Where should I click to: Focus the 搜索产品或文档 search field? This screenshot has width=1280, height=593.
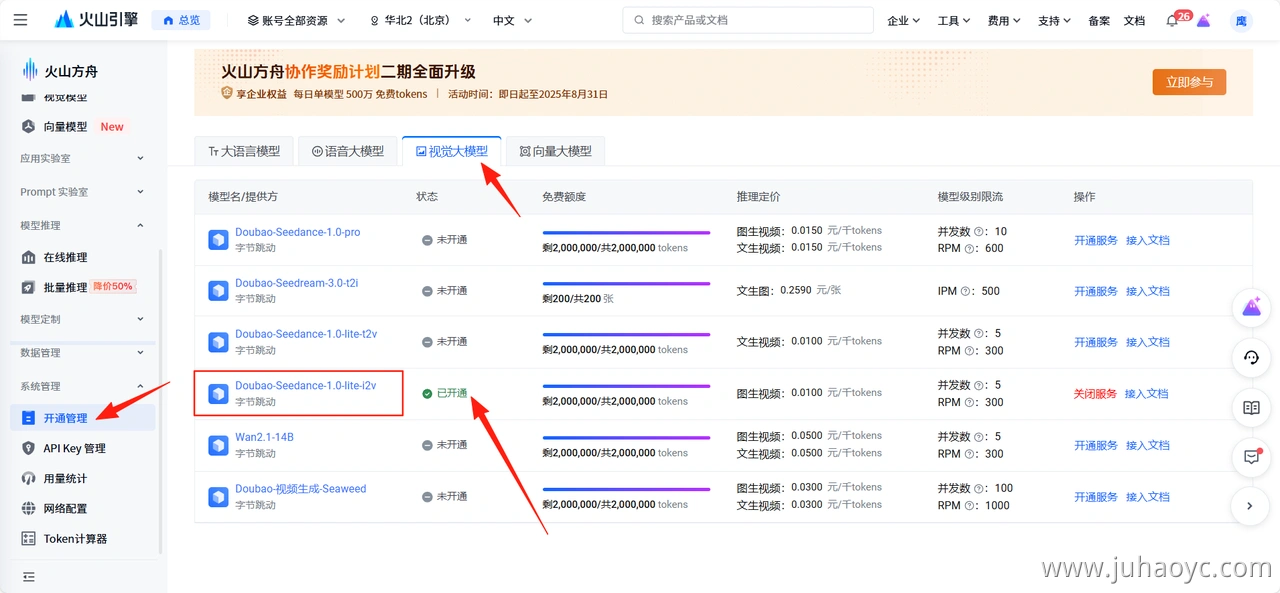click(747, 20)
